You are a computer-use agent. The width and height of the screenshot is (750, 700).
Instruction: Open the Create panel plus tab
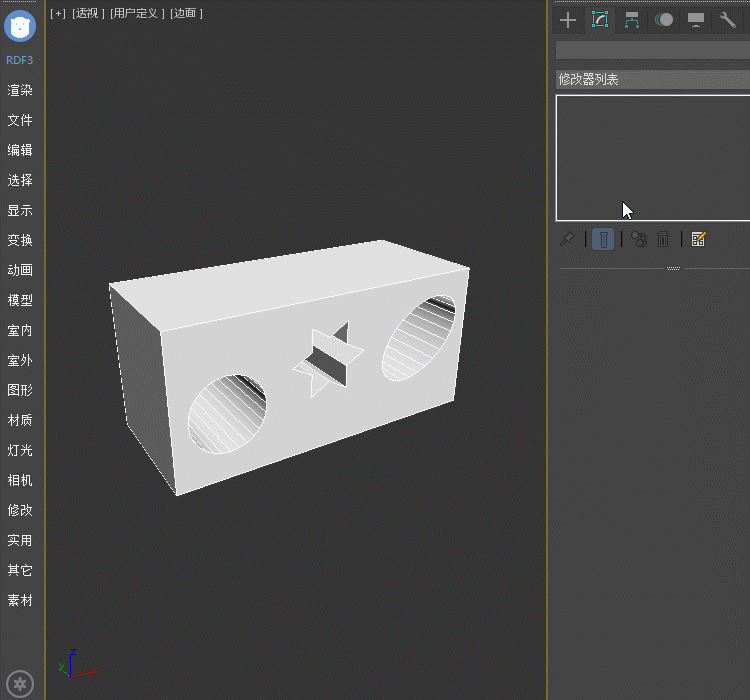pyautogui.click(x=568, y=20)
